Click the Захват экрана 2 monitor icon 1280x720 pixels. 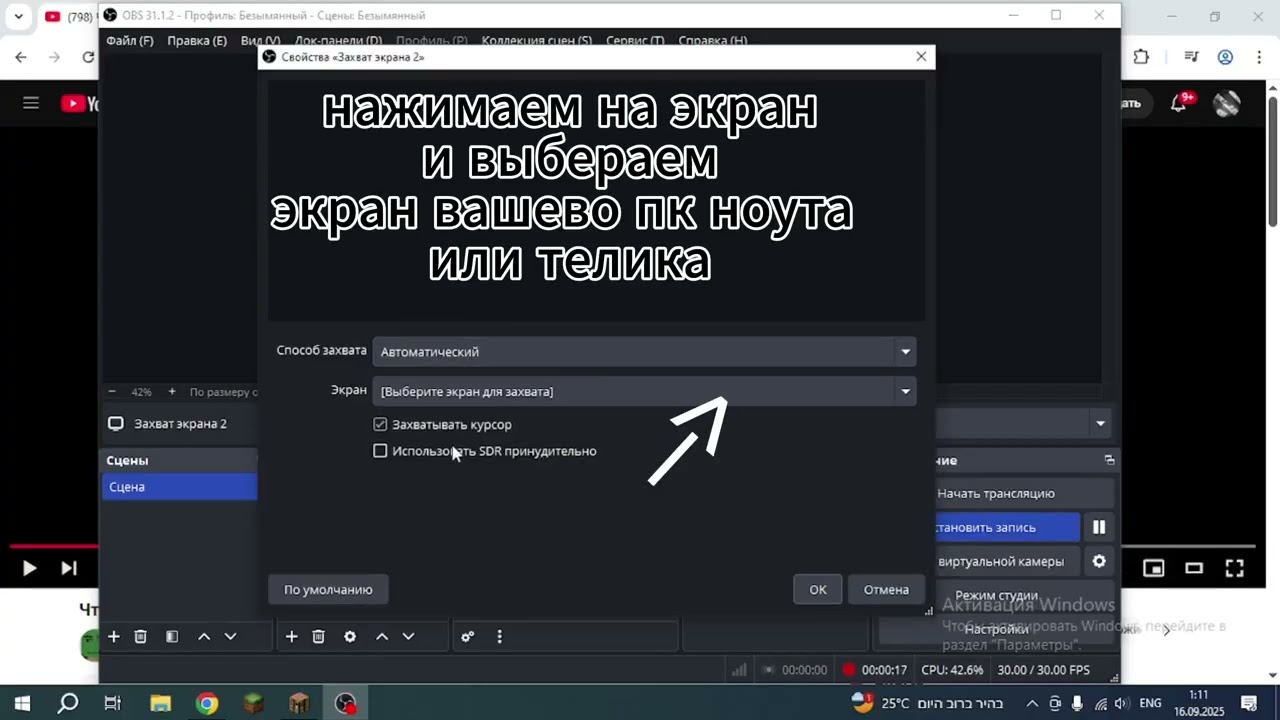(x=116, y=424)
